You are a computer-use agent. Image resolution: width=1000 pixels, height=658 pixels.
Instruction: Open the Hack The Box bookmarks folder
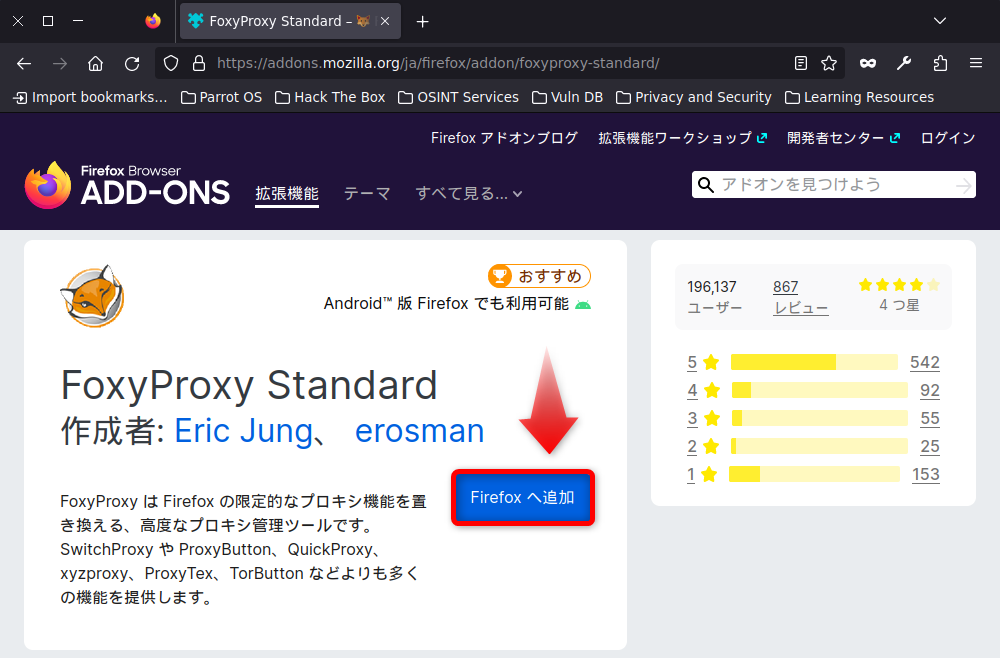pos(330,98)
